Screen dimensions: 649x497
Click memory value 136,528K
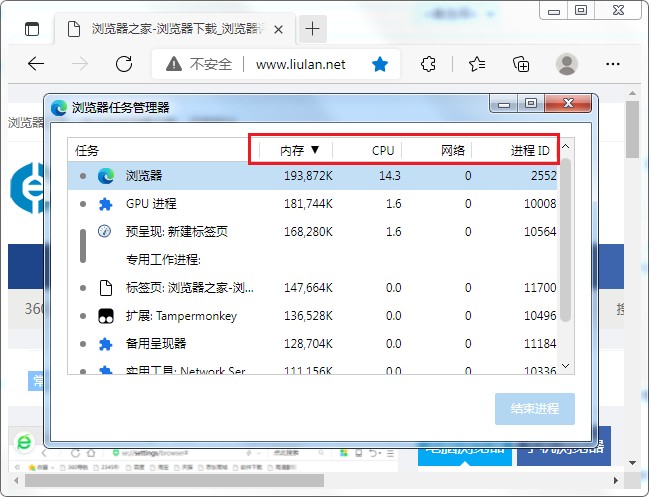point(308,316)
